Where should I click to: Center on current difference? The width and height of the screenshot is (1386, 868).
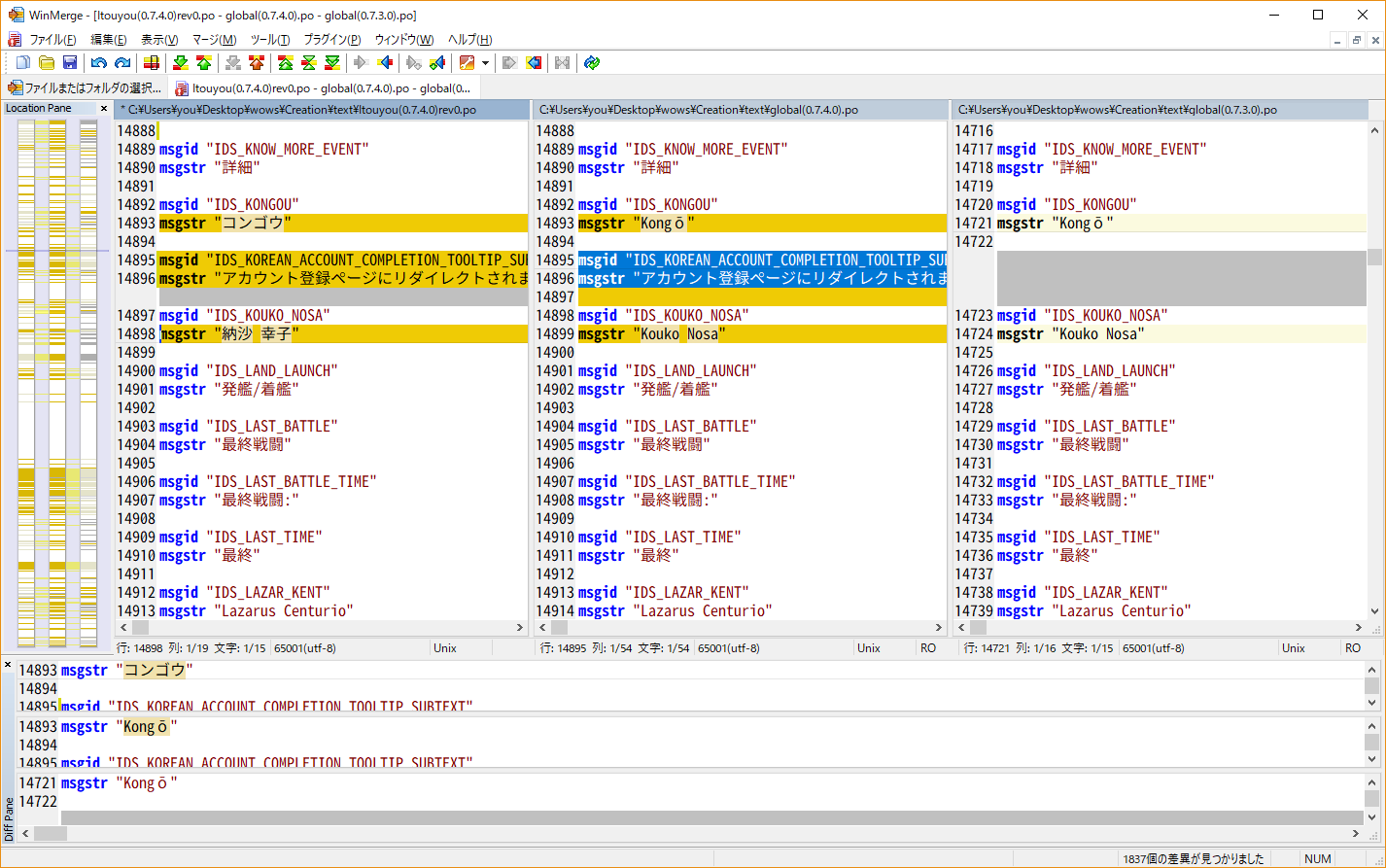[x=309, y=63]
